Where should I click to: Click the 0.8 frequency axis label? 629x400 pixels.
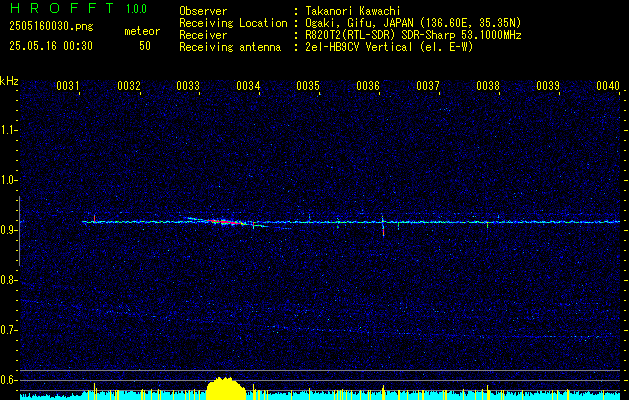8,280
